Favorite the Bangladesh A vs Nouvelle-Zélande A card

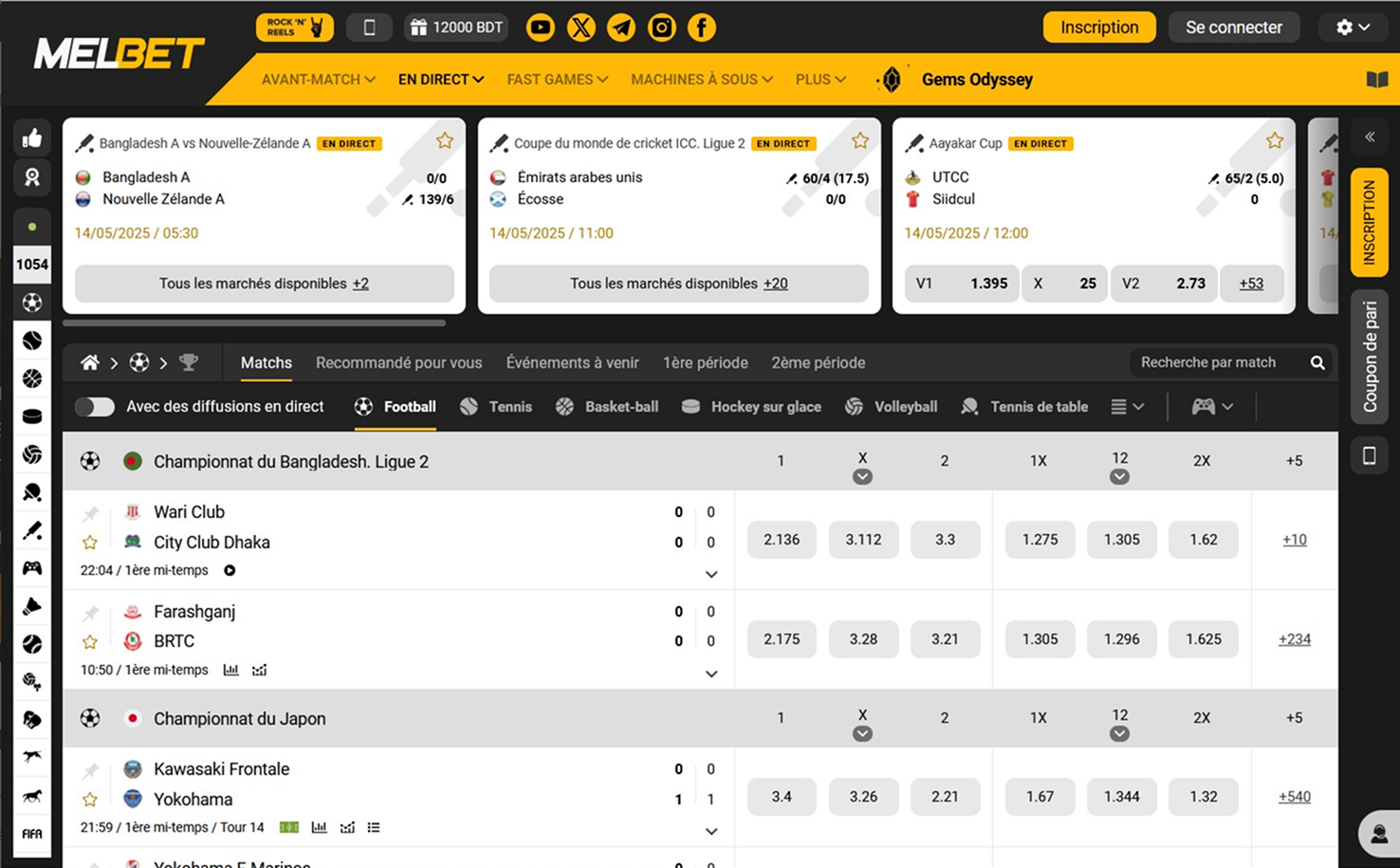(445, 141)
